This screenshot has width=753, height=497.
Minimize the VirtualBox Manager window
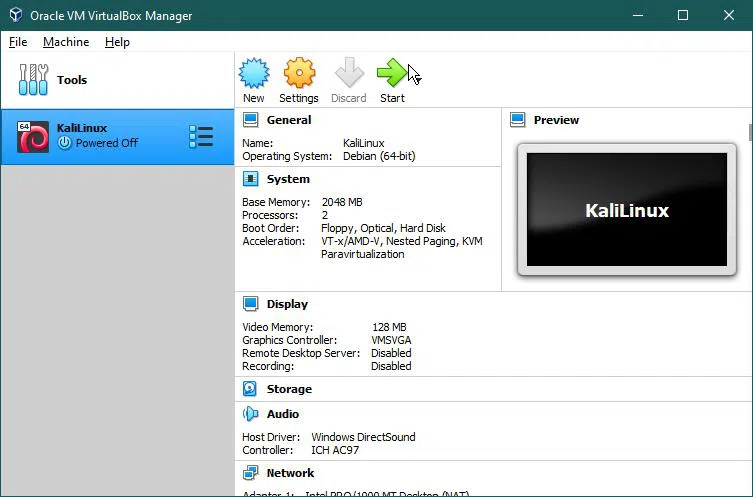pos(638,15)
